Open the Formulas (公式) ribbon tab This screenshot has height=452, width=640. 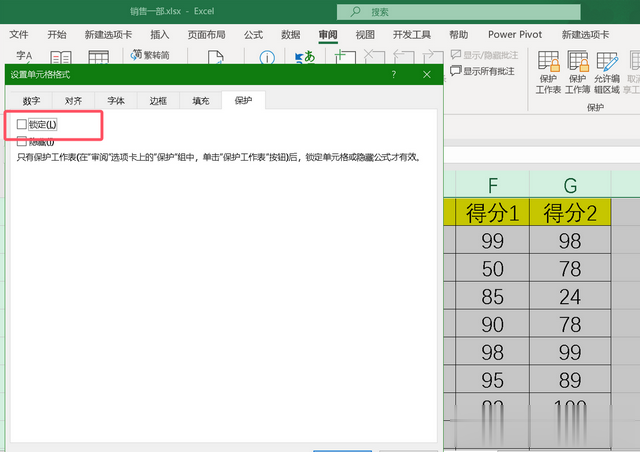[253, 35]
